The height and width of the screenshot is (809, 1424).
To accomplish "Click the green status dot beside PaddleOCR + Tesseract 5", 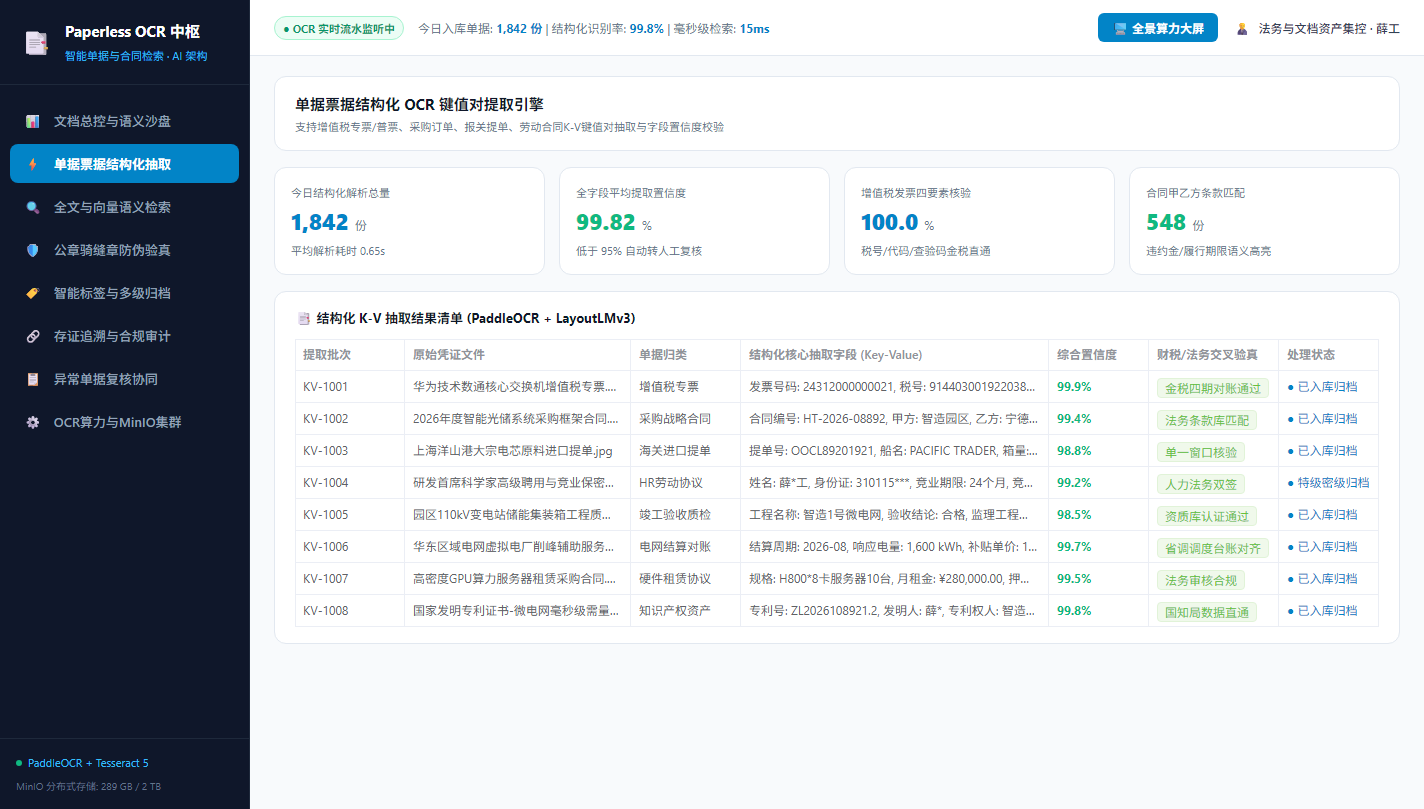I will pos(19,763).
